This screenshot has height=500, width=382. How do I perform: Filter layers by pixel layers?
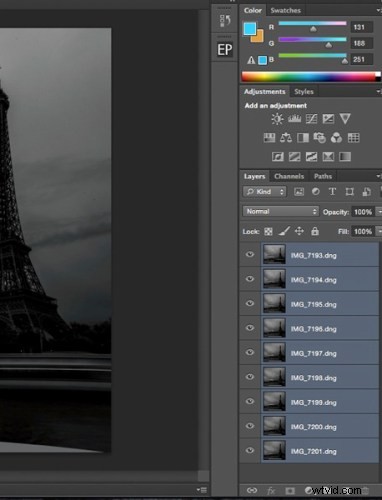click(x=299, y=192)
